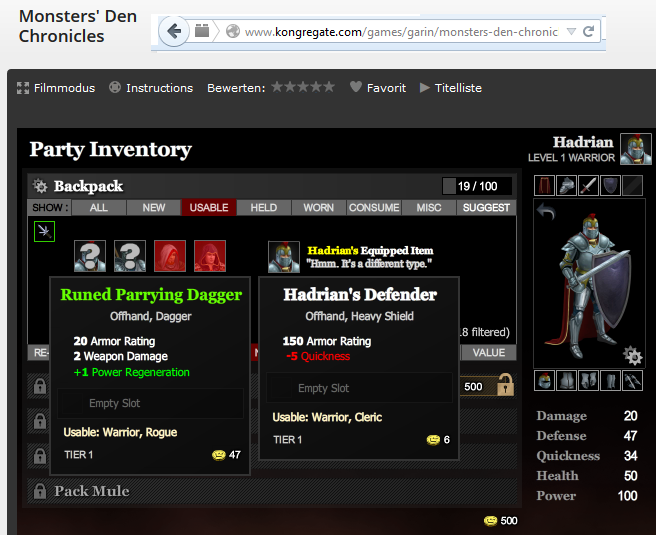
Task: Switch to the SUGGEST filter tab
Action: 485,208
